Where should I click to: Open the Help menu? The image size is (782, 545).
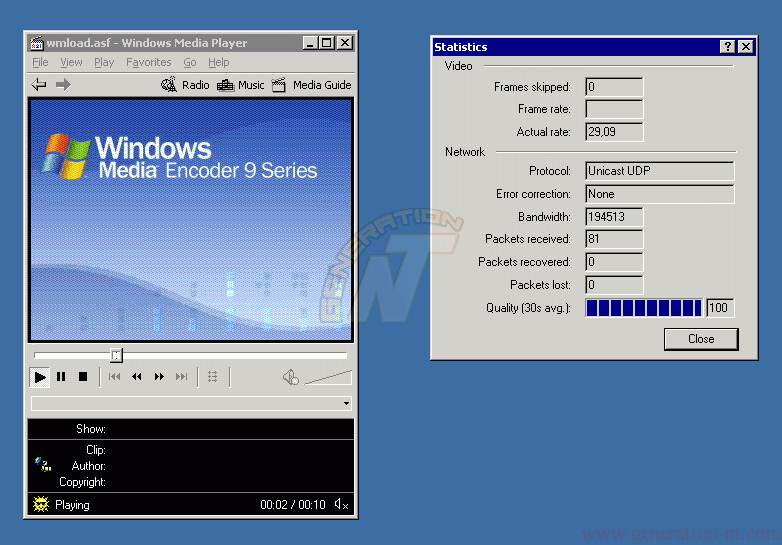click(x=219, y=62)
